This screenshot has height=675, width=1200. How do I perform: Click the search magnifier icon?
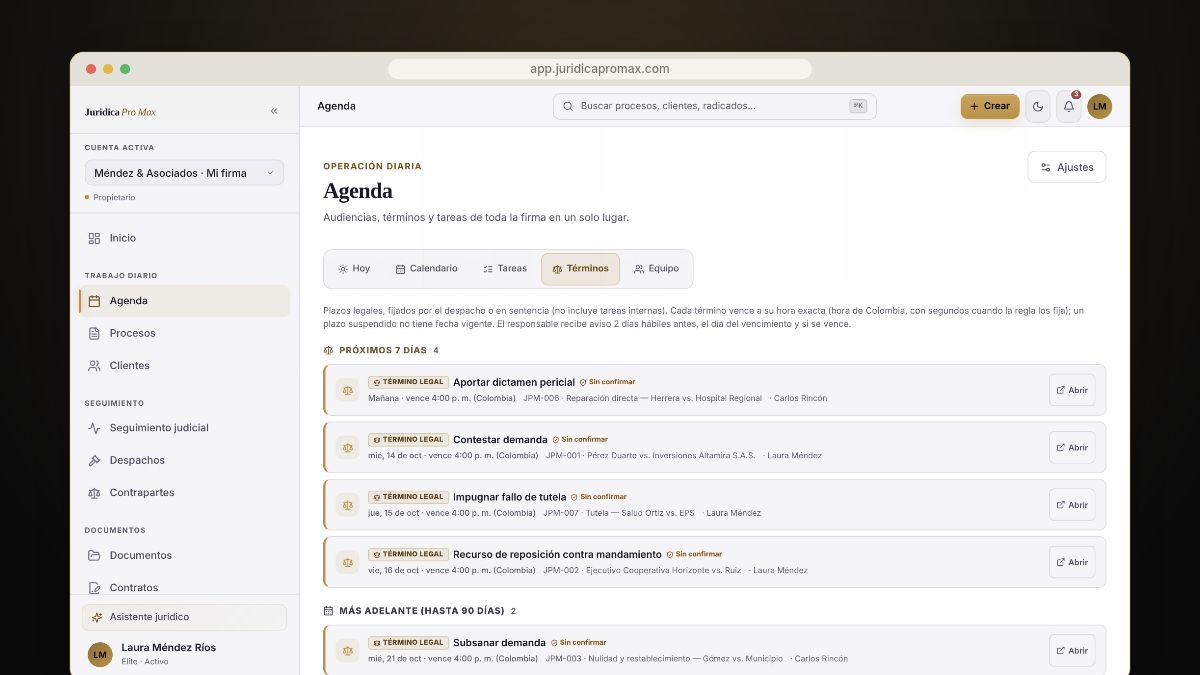[568, 106]
